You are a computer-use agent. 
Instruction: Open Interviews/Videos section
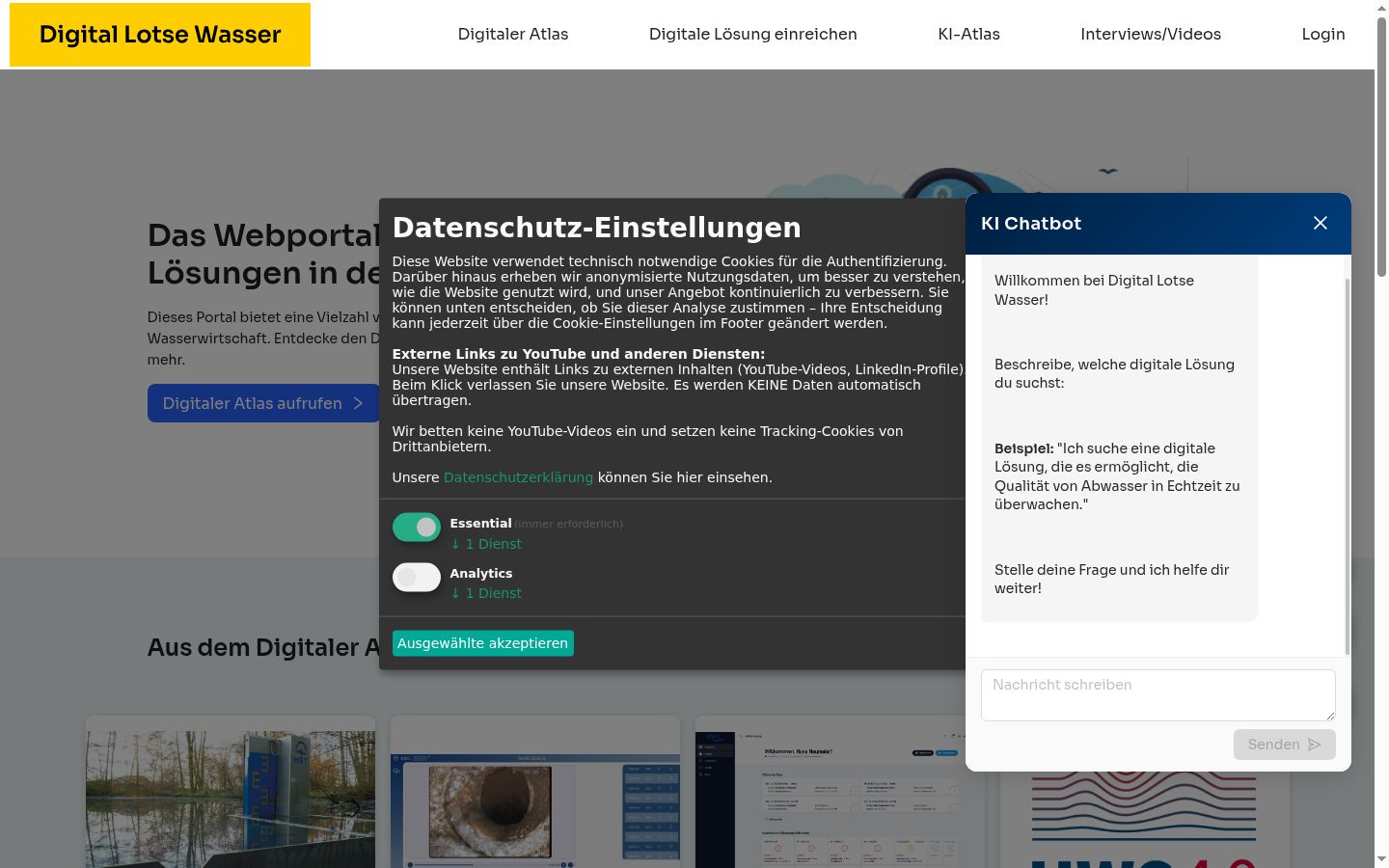pyautogui.click(x=1151, y=34)
